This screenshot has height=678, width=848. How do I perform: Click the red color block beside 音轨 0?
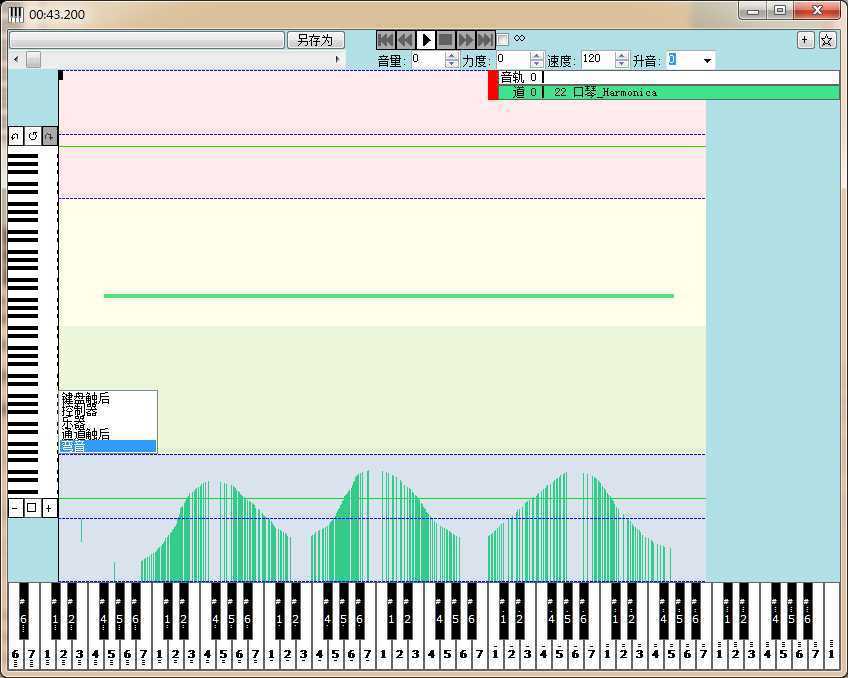pos(493,85)
